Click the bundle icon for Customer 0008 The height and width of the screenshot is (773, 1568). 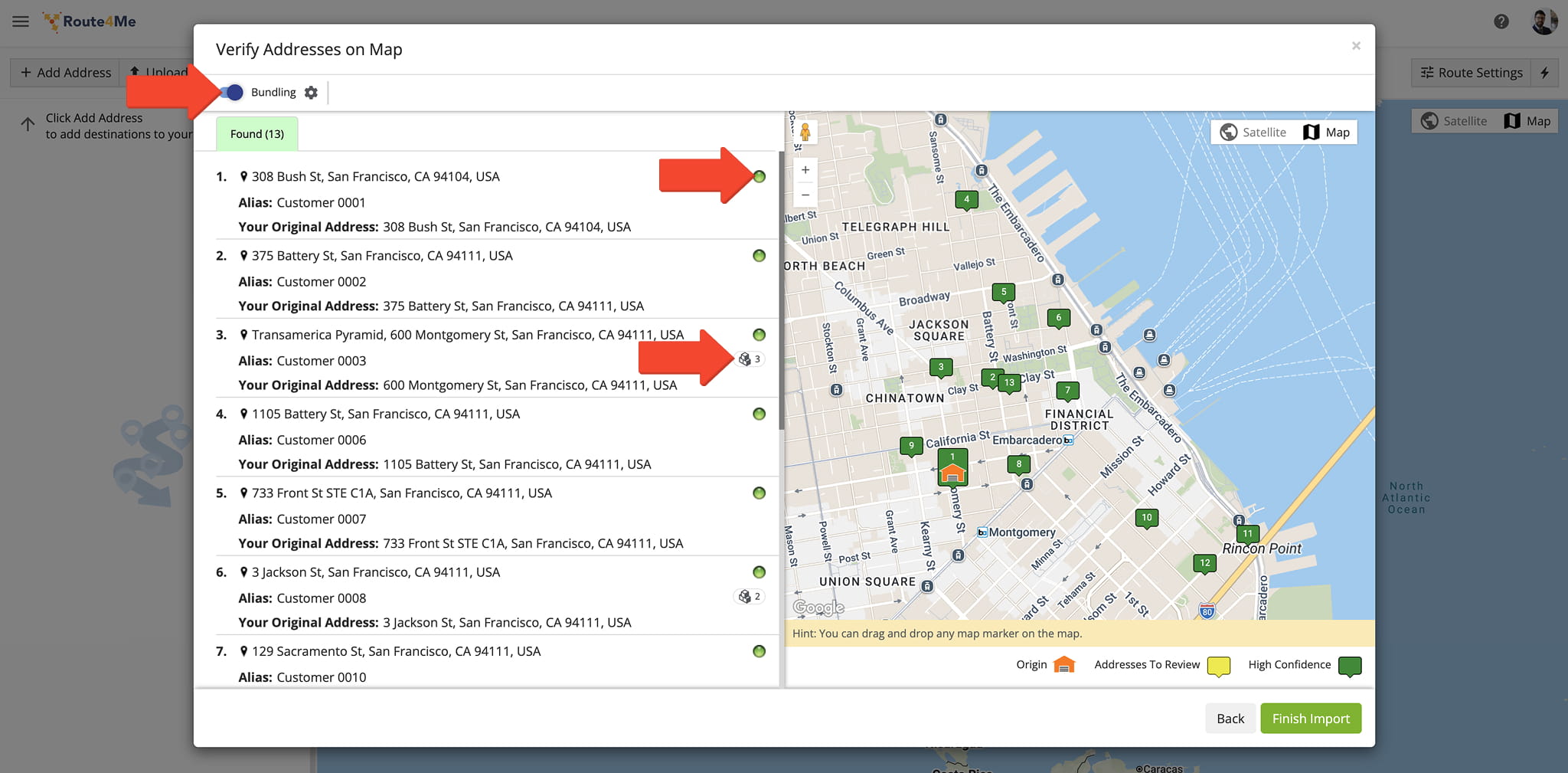(749, 597)
